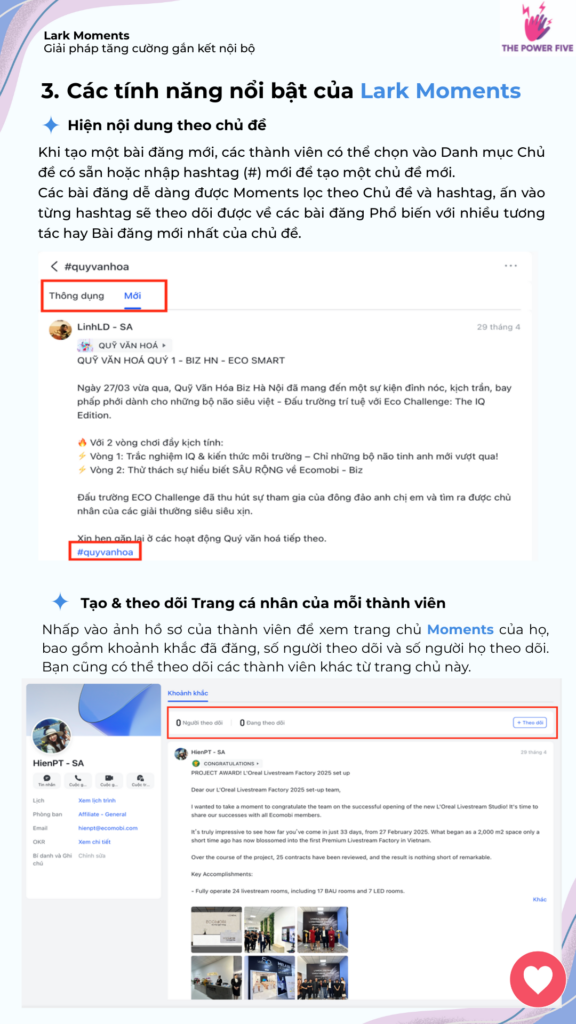Image resolution: width=576 pixels, height=1024 pixels.
Task: Click LinhLD - SA's avatar picture
Action: point(60,330)
